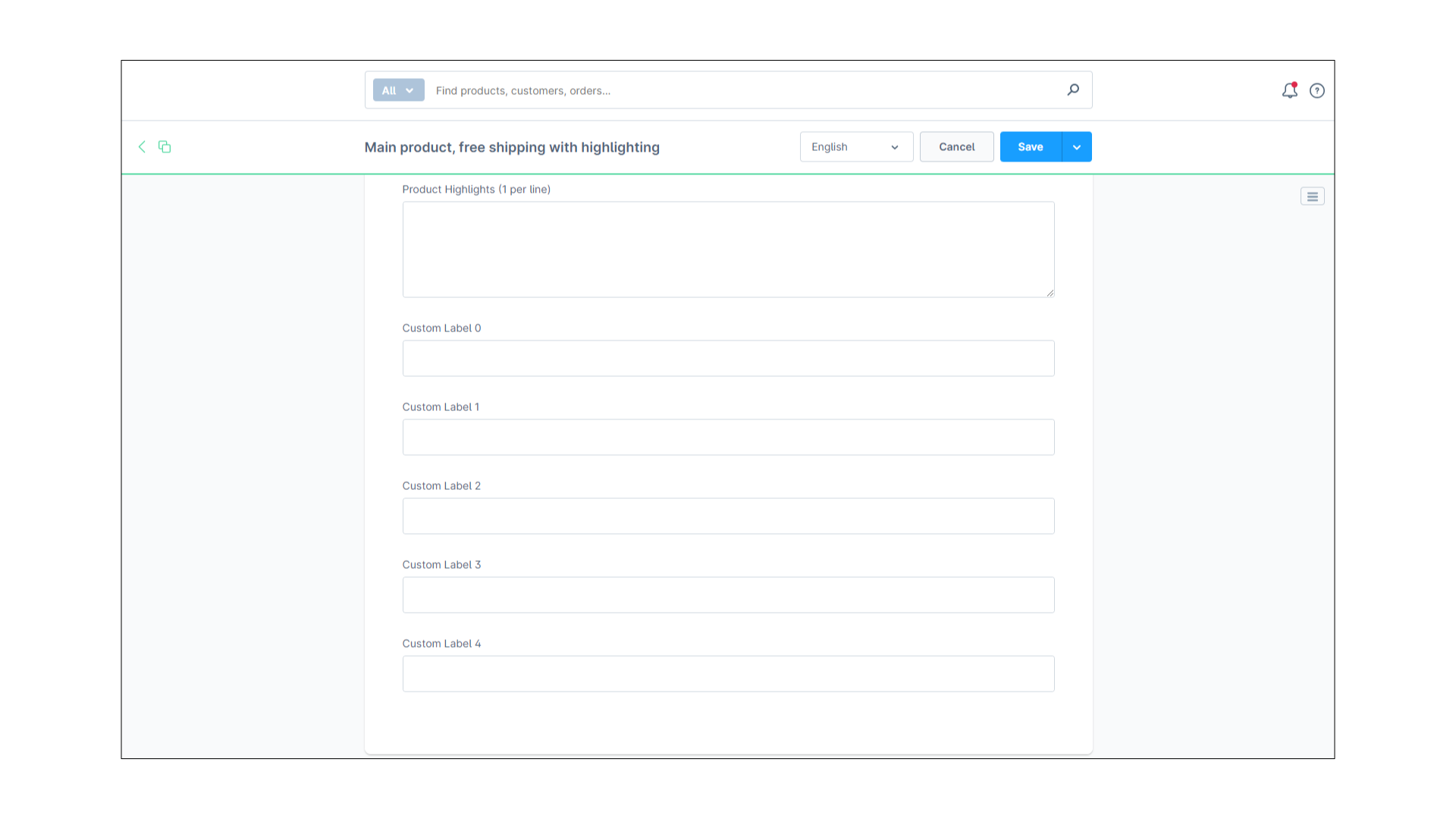Image resolution: width=1456 pixels, height=819 pixels.
Task: Click the Custom Label 3 input field
Action: click(x=728, y=594)
